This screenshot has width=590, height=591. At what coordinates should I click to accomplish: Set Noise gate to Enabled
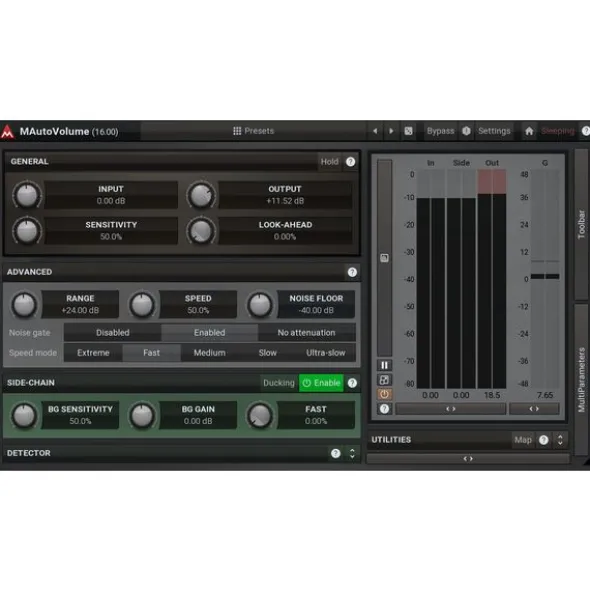(x=209, y=333)
